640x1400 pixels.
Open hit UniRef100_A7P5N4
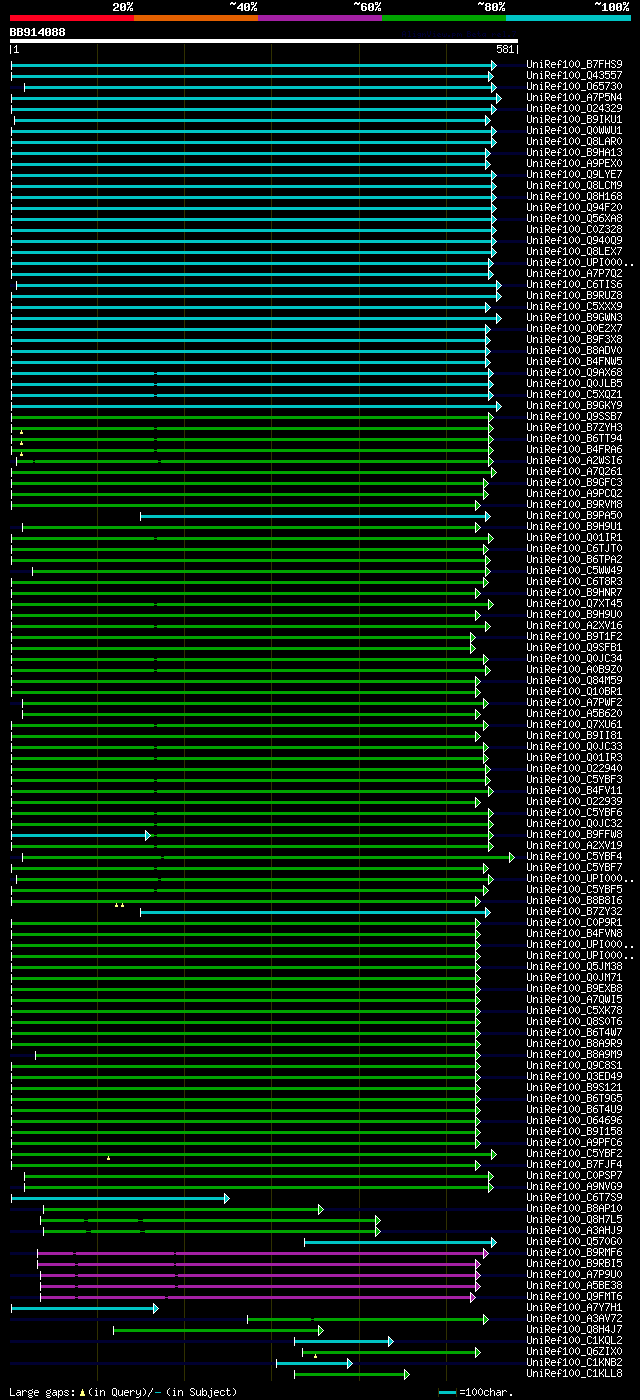pyautogui.click(x=574, y=97)
